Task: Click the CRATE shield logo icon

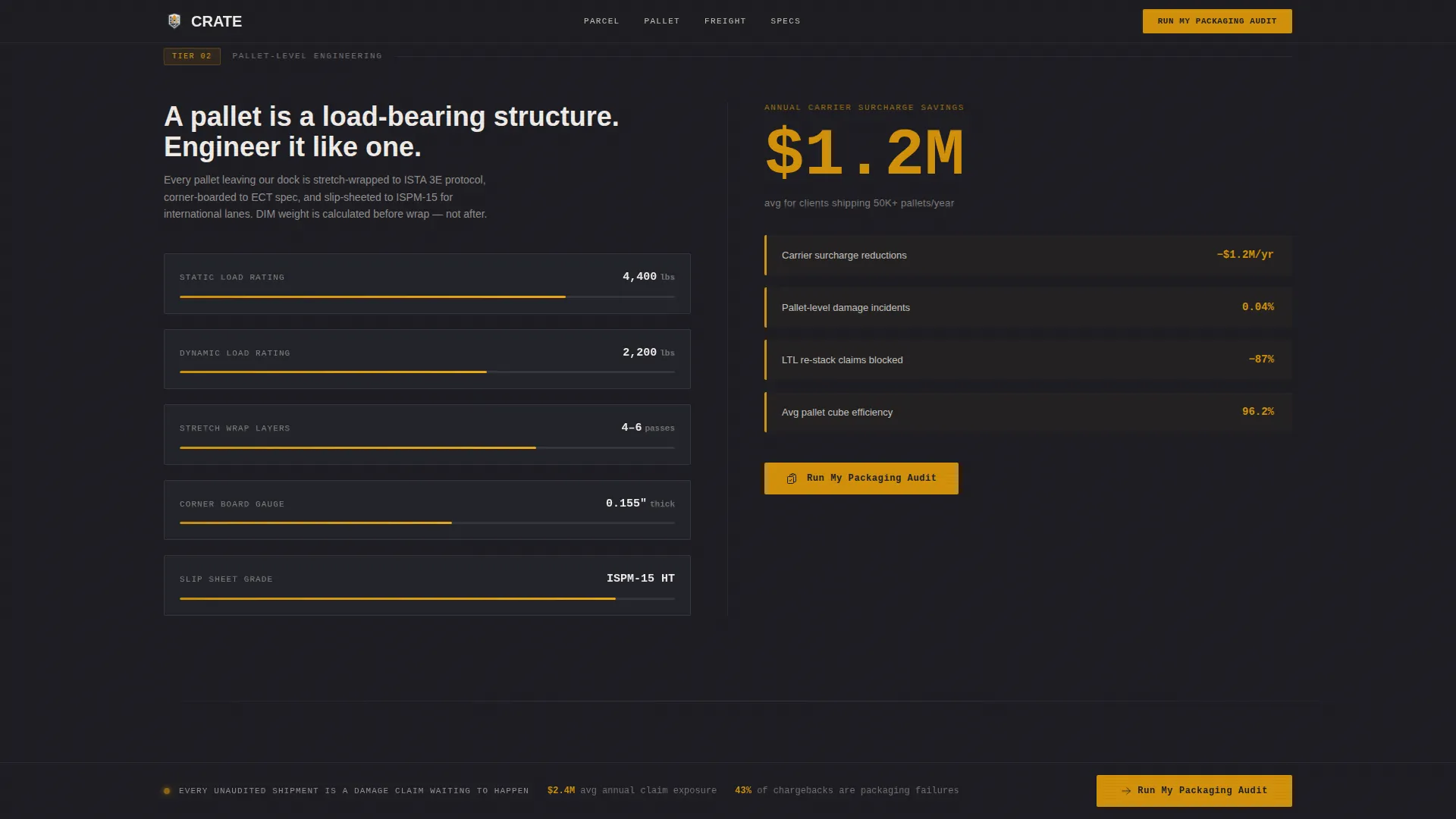Action: 174,21
